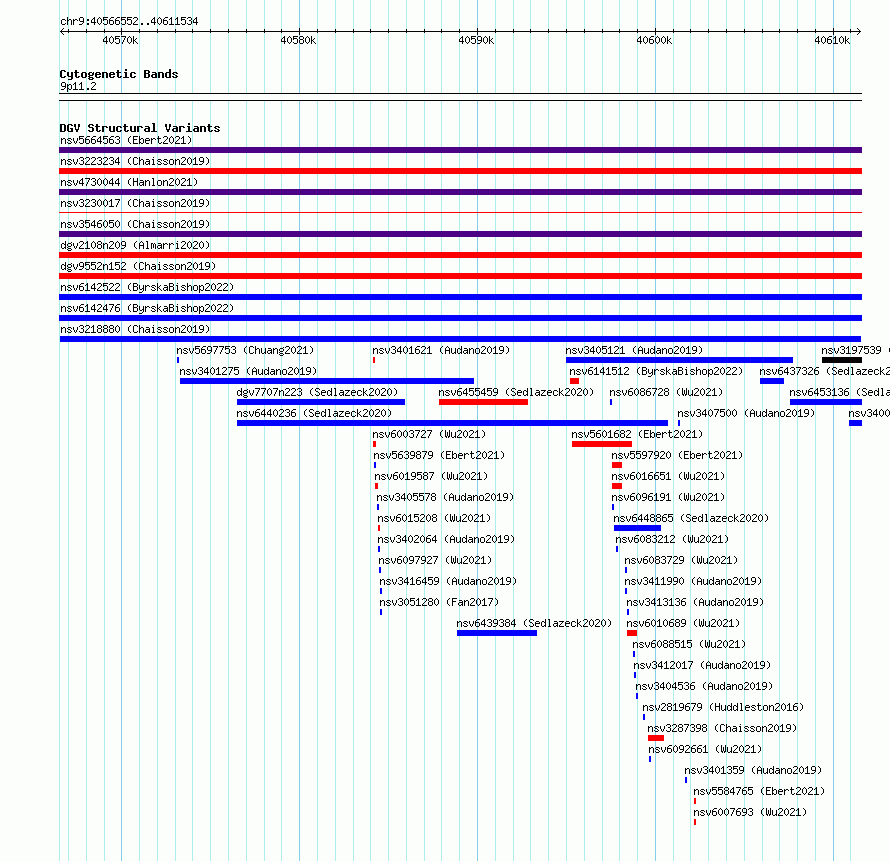Click the chr9:40566552..40611534 coordinate label
890x861 pixels.
tap(129, 22)
